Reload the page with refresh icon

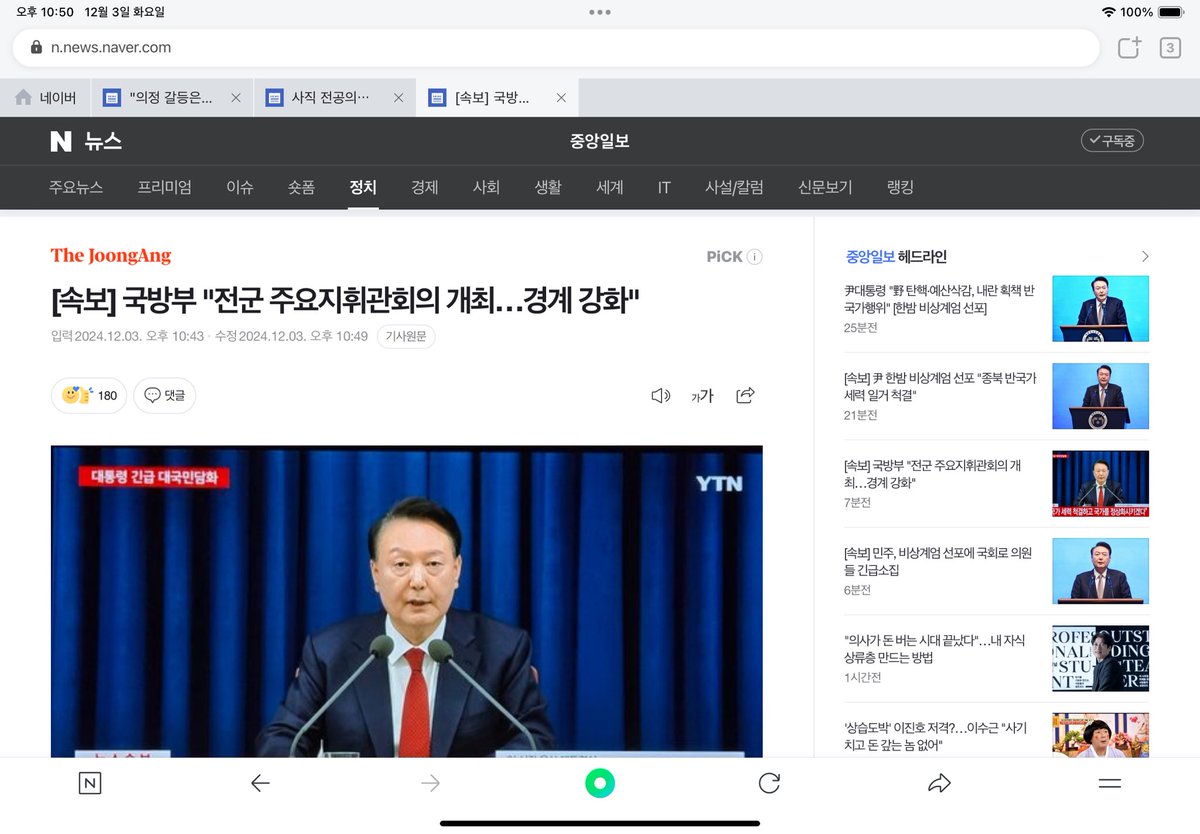(769, 784)
